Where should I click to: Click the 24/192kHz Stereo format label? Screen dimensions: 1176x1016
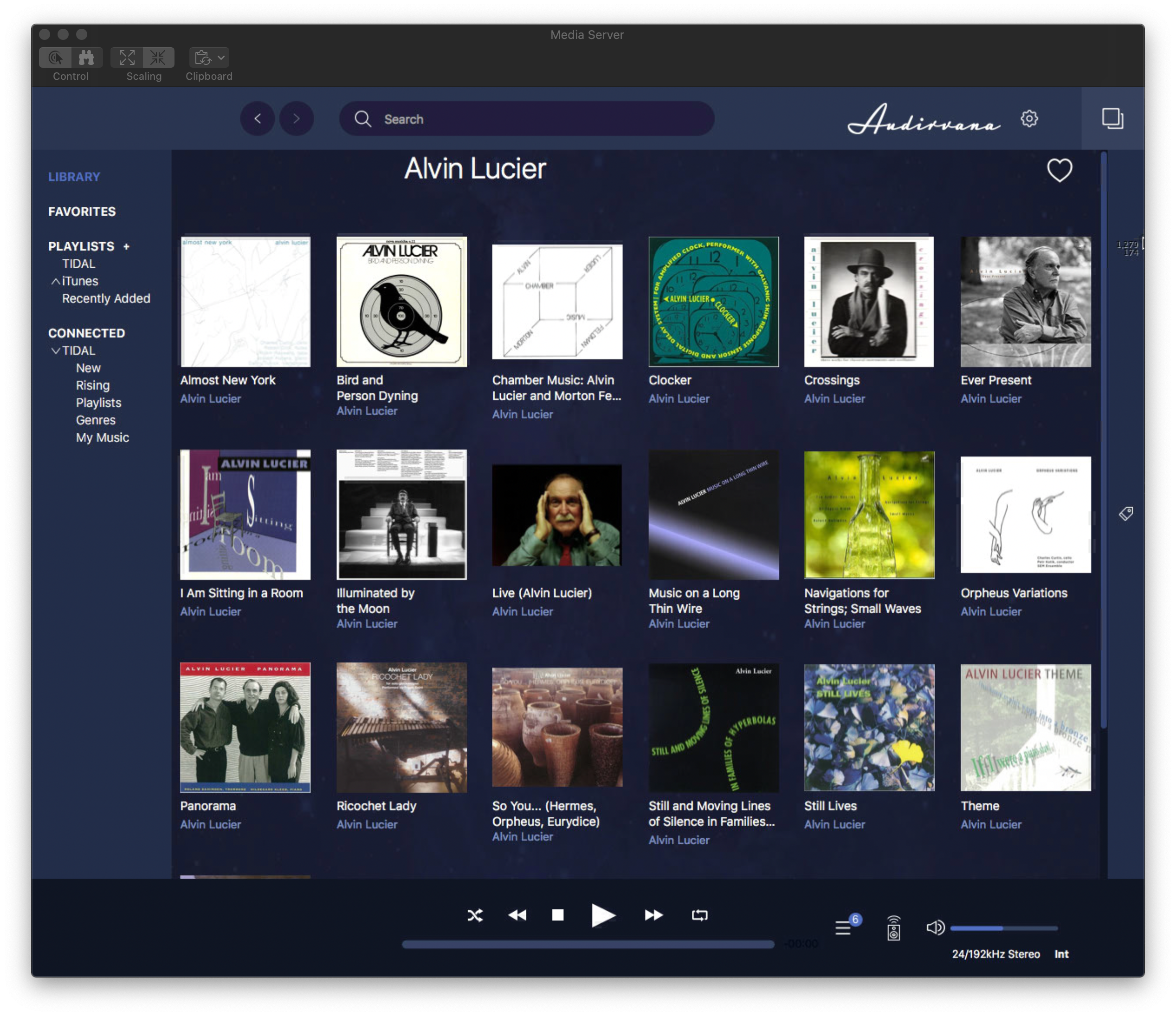coord(995,953)
